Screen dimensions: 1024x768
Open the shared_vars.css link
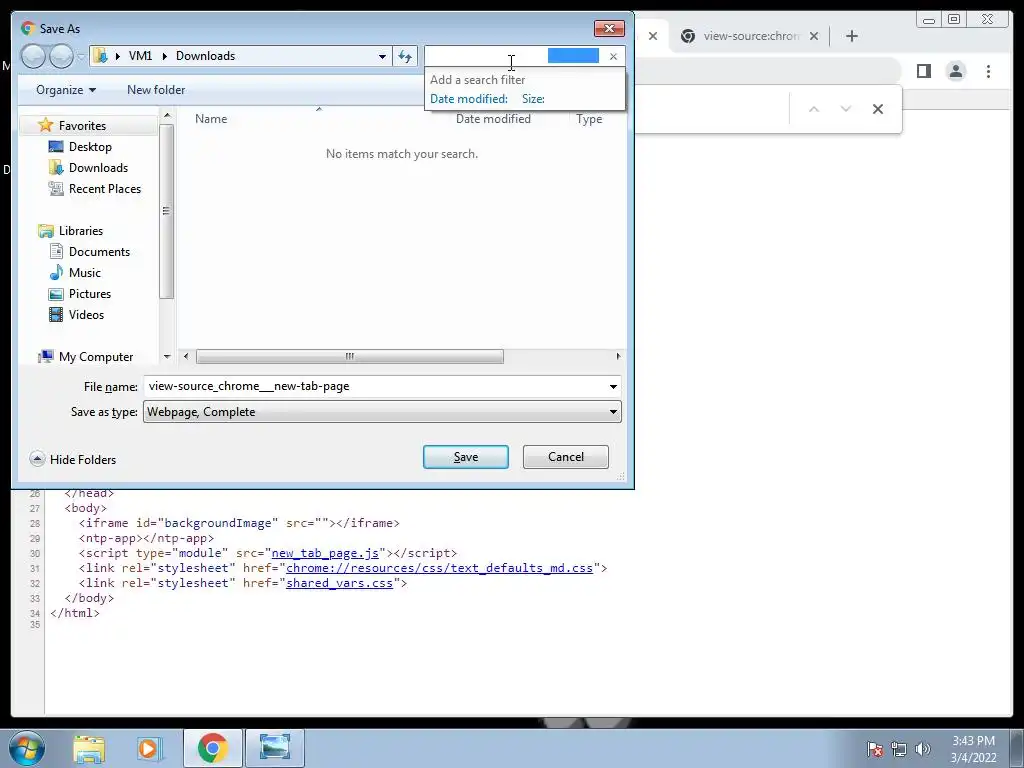(340, 583)
